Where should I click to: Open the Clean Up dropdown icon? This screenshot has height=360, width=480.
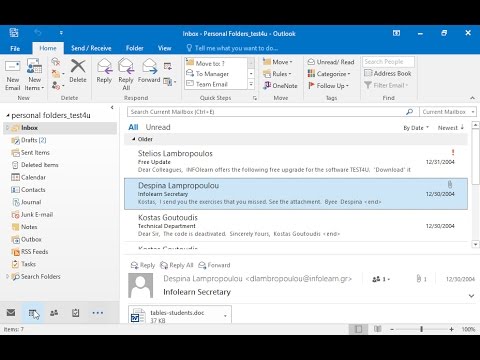coord(57,74)
